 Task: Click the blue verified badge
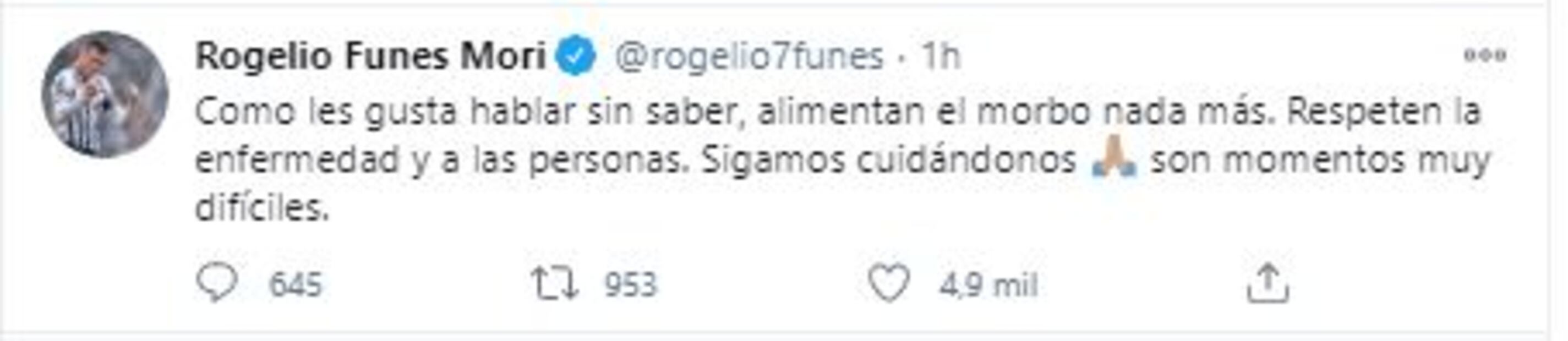point(576,56)
